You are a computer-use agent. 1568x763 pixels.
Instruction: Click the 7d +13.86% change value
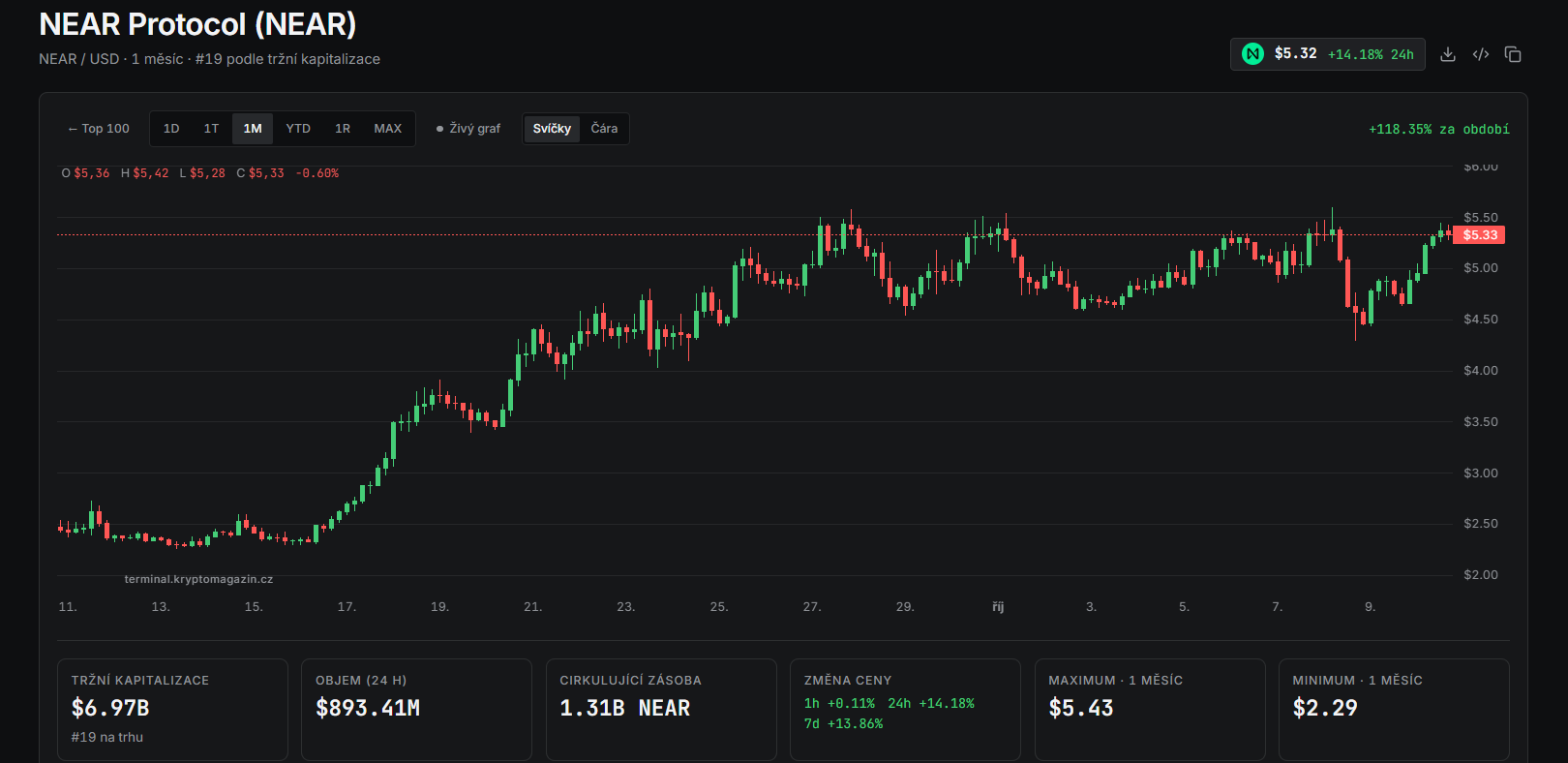tap(843, 724)
